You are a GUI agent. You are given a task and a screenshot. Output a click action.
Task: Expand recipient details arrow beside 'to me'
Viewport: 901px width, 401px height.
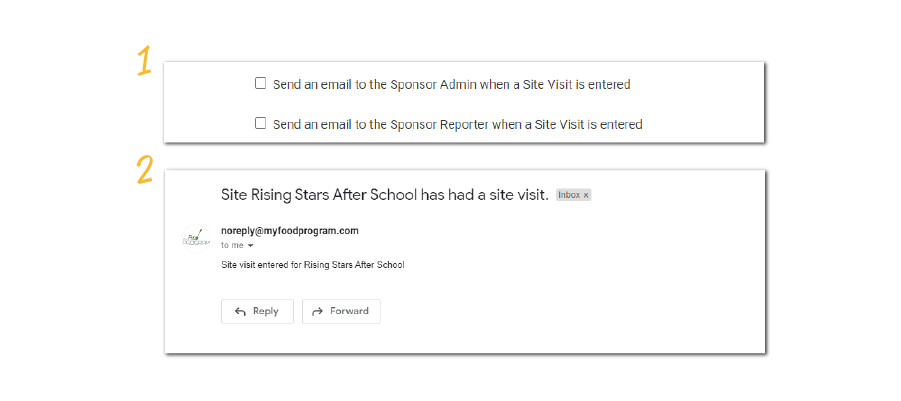coord(251,245)
